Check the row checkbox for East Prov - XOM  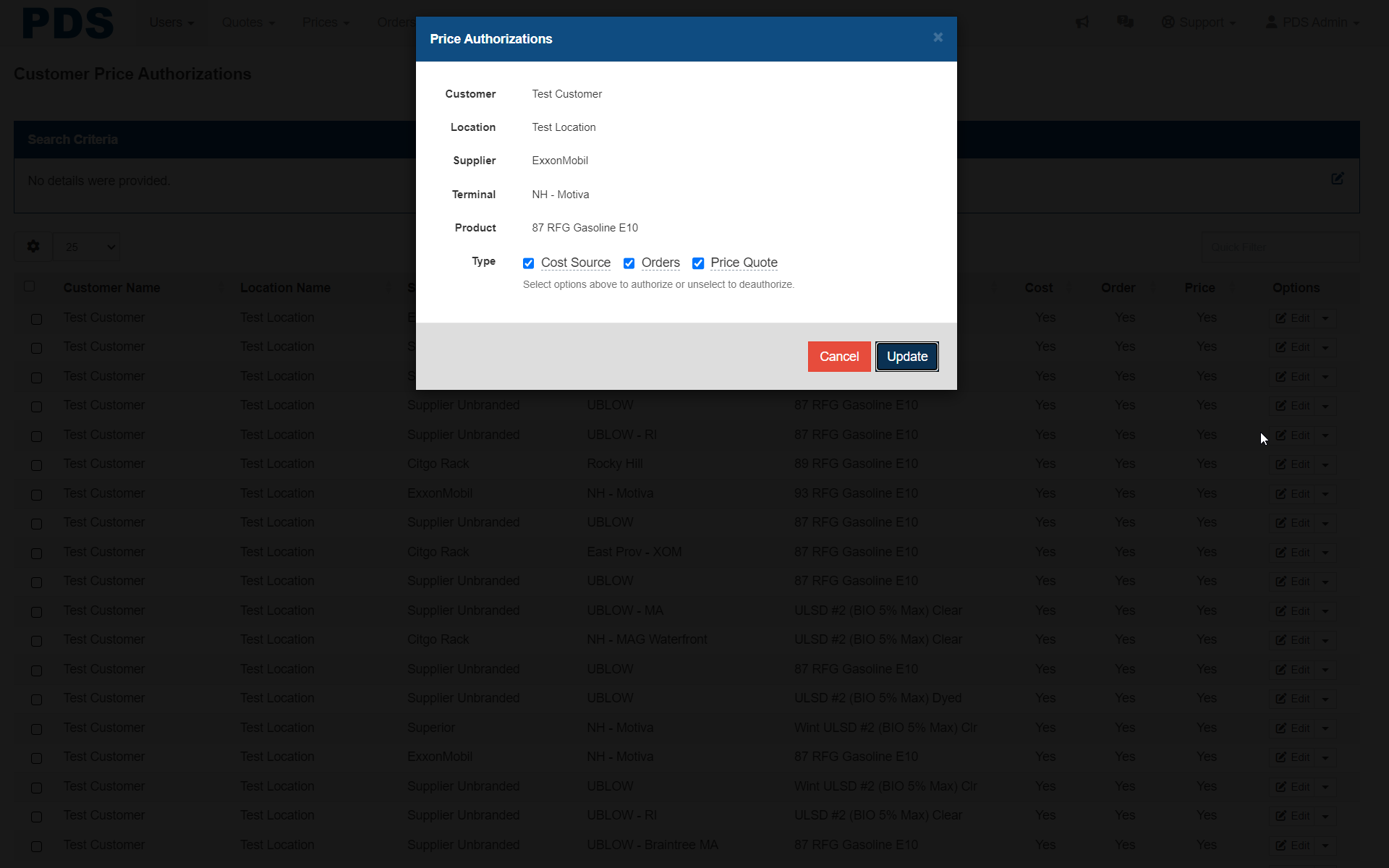point(36,553)
